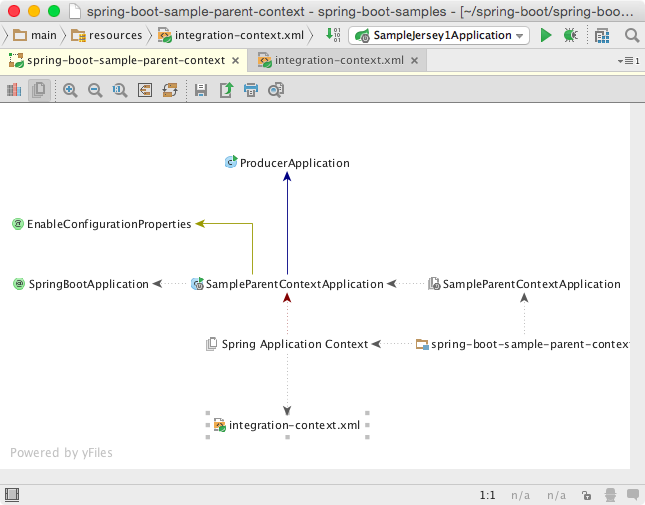Click the 1:1 caret position indicator
645x505 pixels.
coord(487,495)
